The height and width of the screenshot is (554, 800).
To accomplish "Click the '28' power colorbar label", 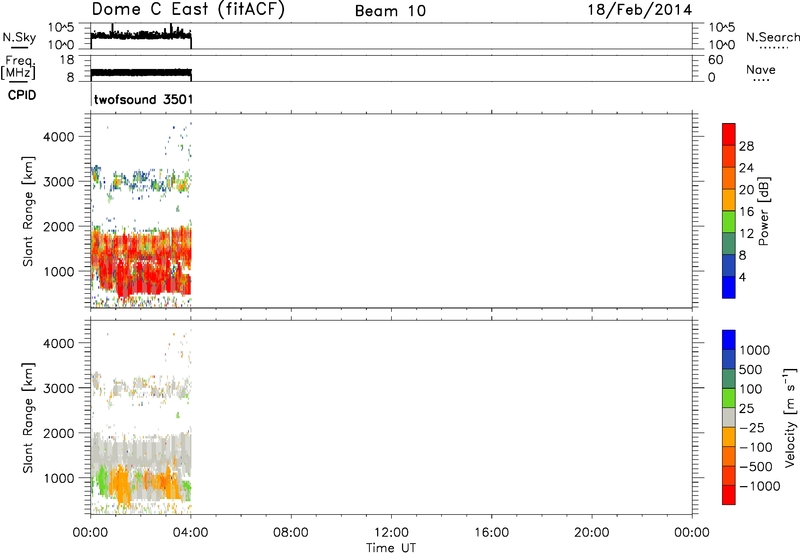I will pyautogui.click(x=746, y=146).
